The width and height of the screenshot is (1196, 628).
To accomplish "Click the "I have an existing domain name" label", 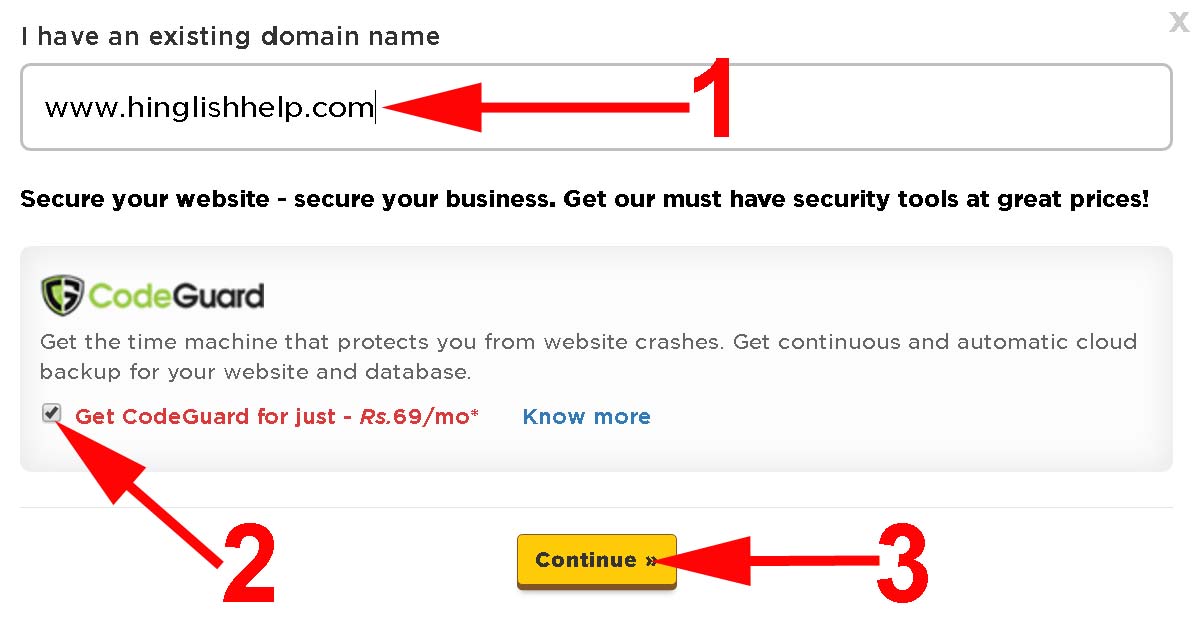I will coord(230,37).
